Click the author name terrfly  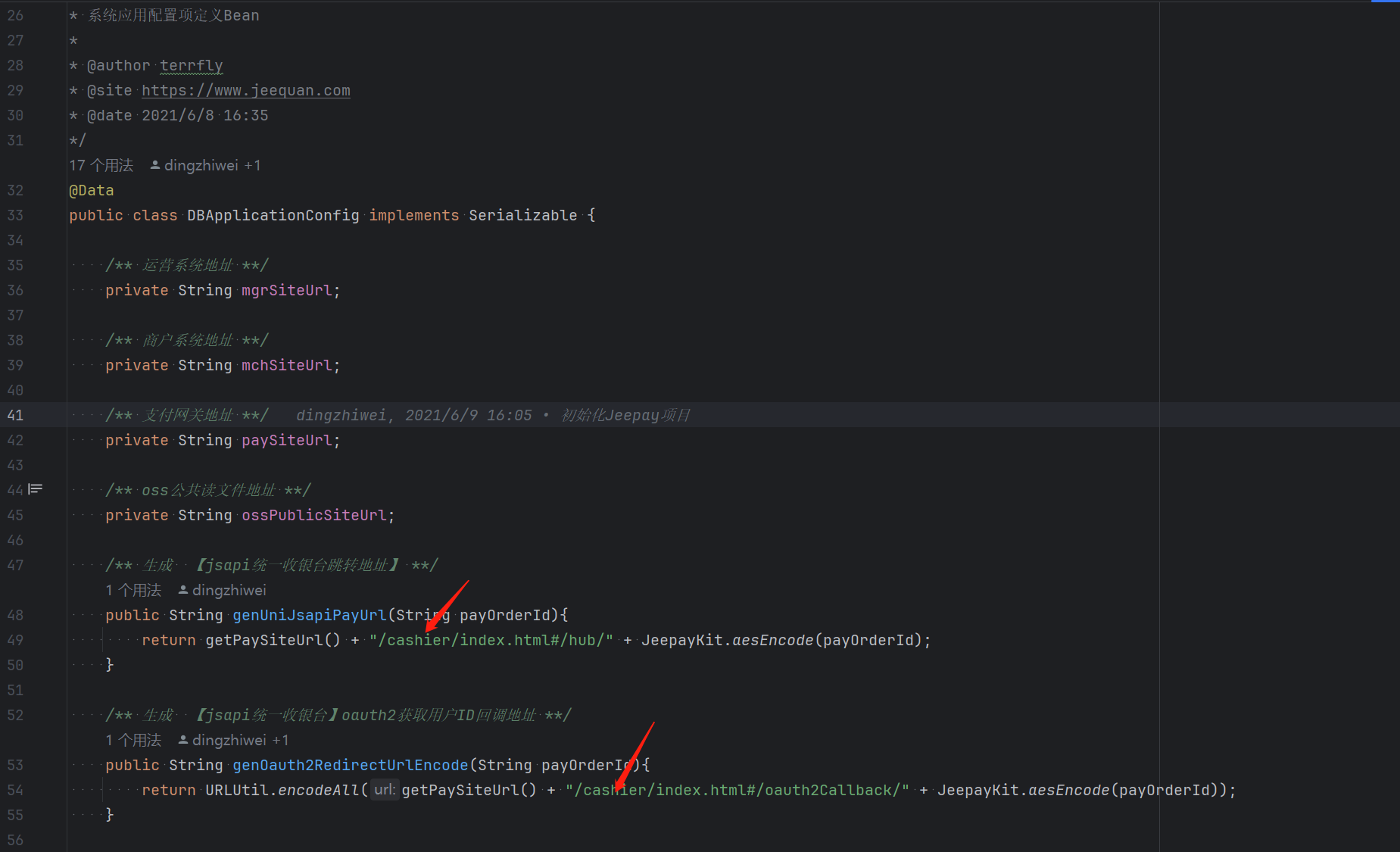(x=192, y=65)
